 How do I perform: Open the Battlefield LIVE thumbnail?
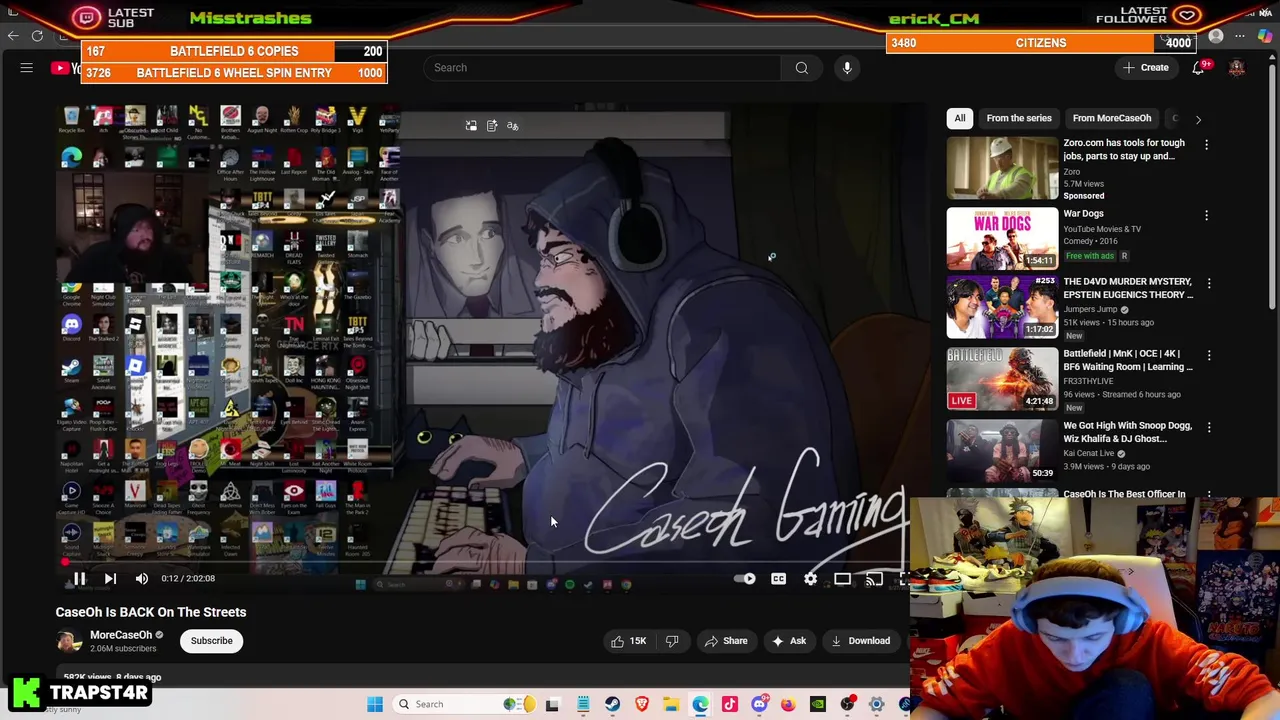tap(1002, 379)
